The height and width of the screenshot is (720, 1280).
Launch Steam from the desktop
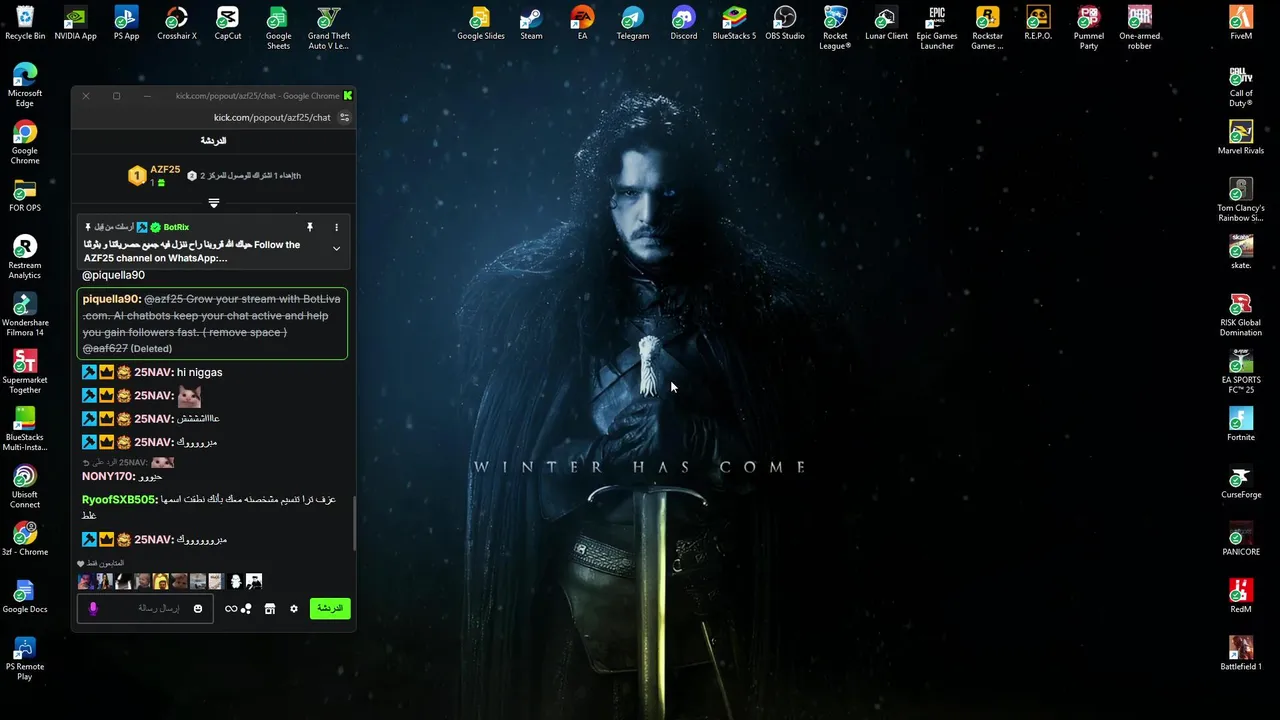tap(531, 23)
